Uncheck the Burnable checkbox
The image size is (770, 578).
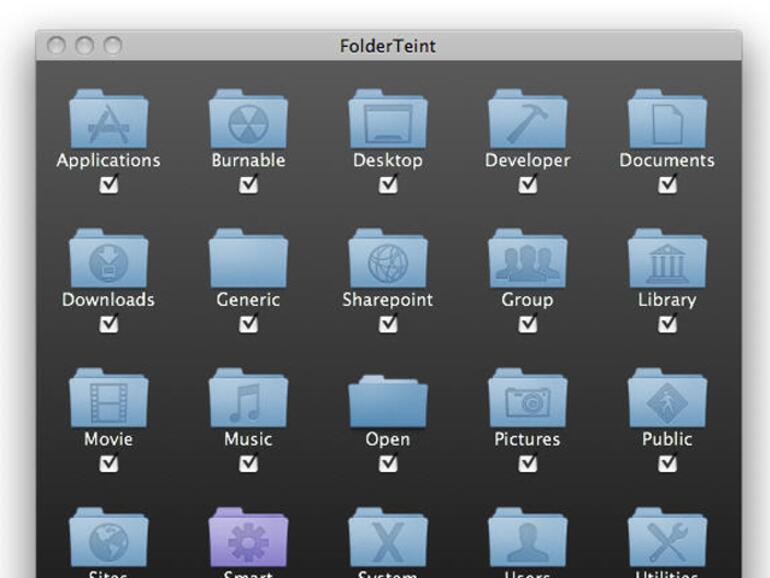pos(248,184)
